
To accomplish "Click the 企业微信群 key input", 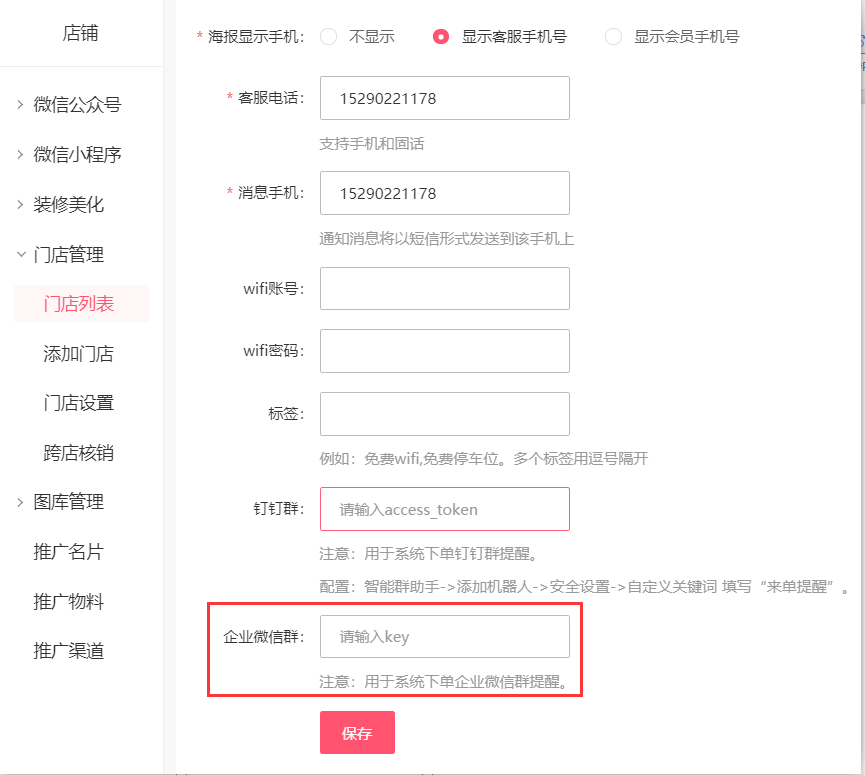I will point(445,637).
